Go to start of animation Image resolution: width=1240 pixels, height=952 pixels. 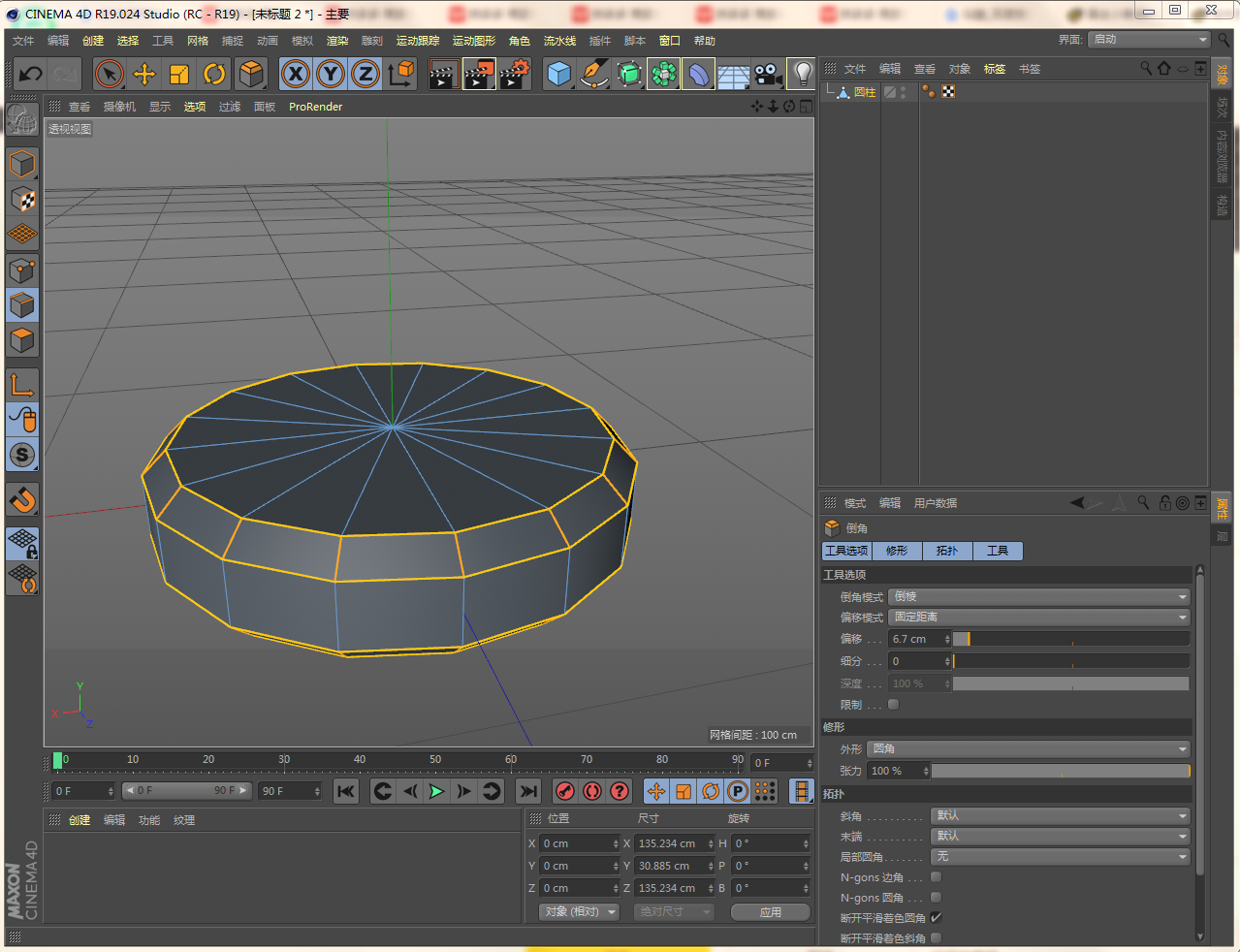(346, 792)
